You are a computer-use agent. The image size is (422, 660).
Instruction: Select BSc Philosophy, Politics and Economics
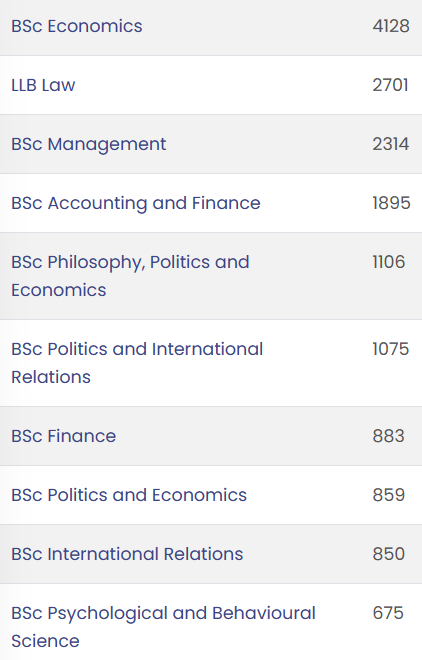(130, 276)
